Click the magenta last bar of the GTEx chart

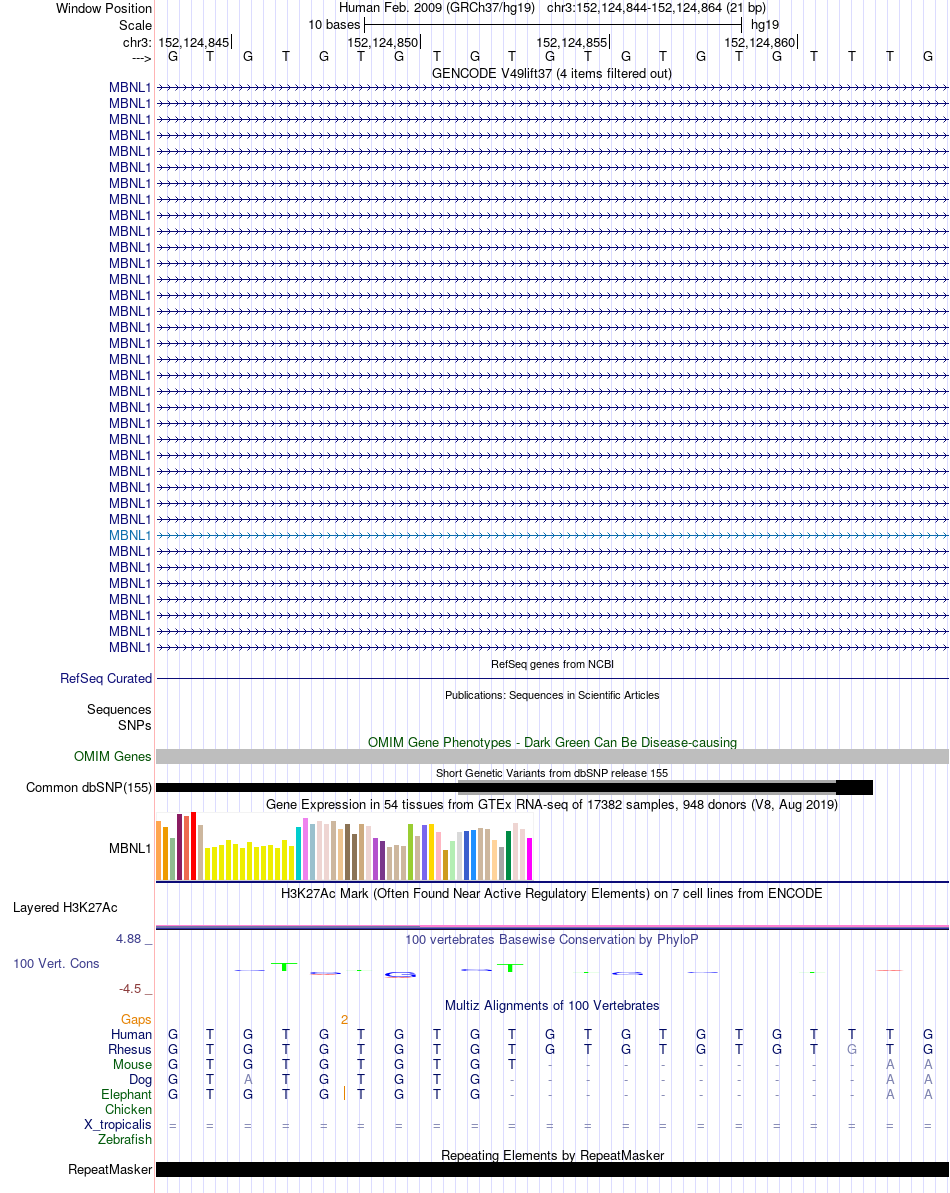pos(529,859)
